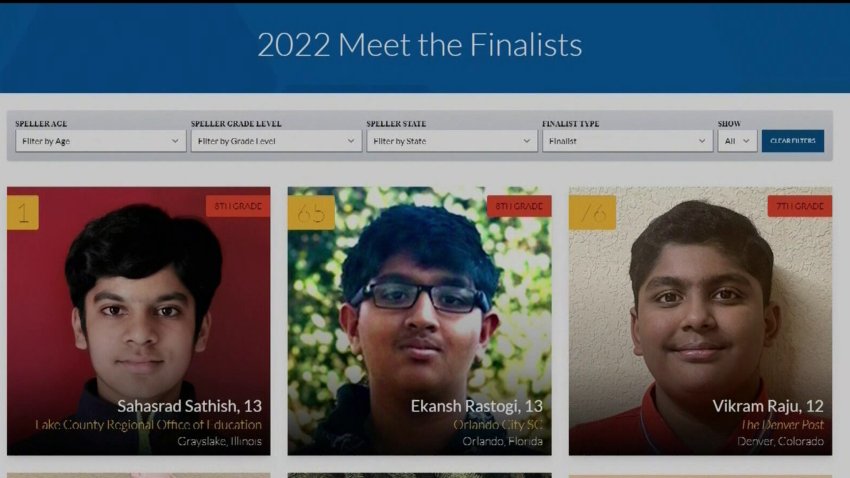Image resolution: width=850 pixels, height=478 pixels.
Task: Click the yellow number 1 badge
Action: [23, 212]
